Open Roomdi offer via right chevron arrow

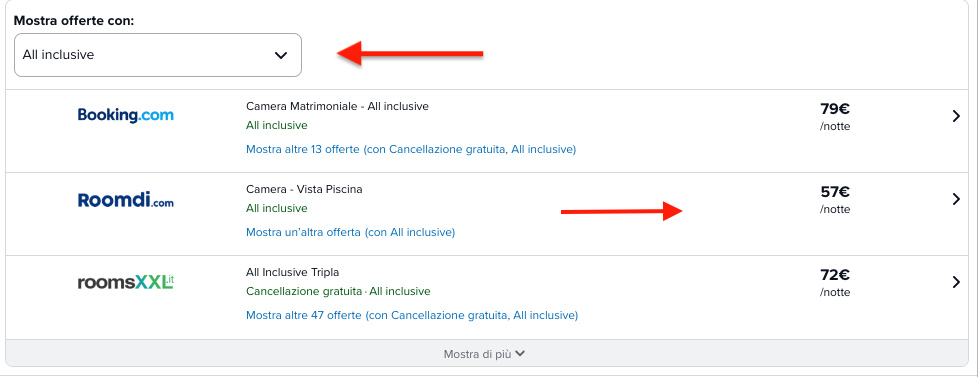956,199
